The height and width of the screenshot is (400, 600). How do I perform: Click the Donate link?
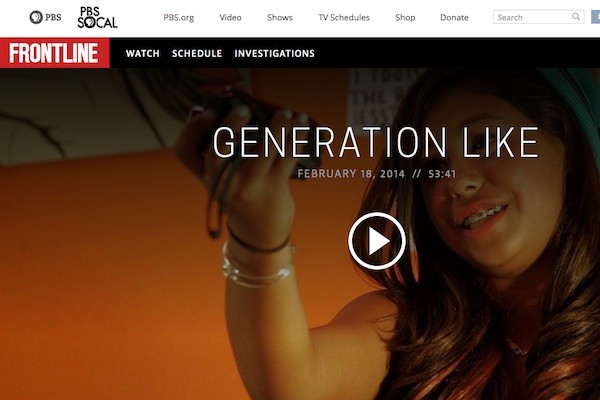coord(454,18)
